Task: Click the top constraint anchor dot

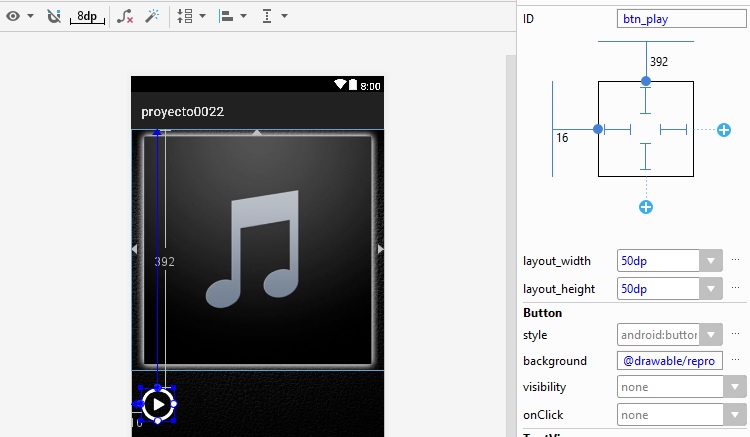Action: click(646, 80)
